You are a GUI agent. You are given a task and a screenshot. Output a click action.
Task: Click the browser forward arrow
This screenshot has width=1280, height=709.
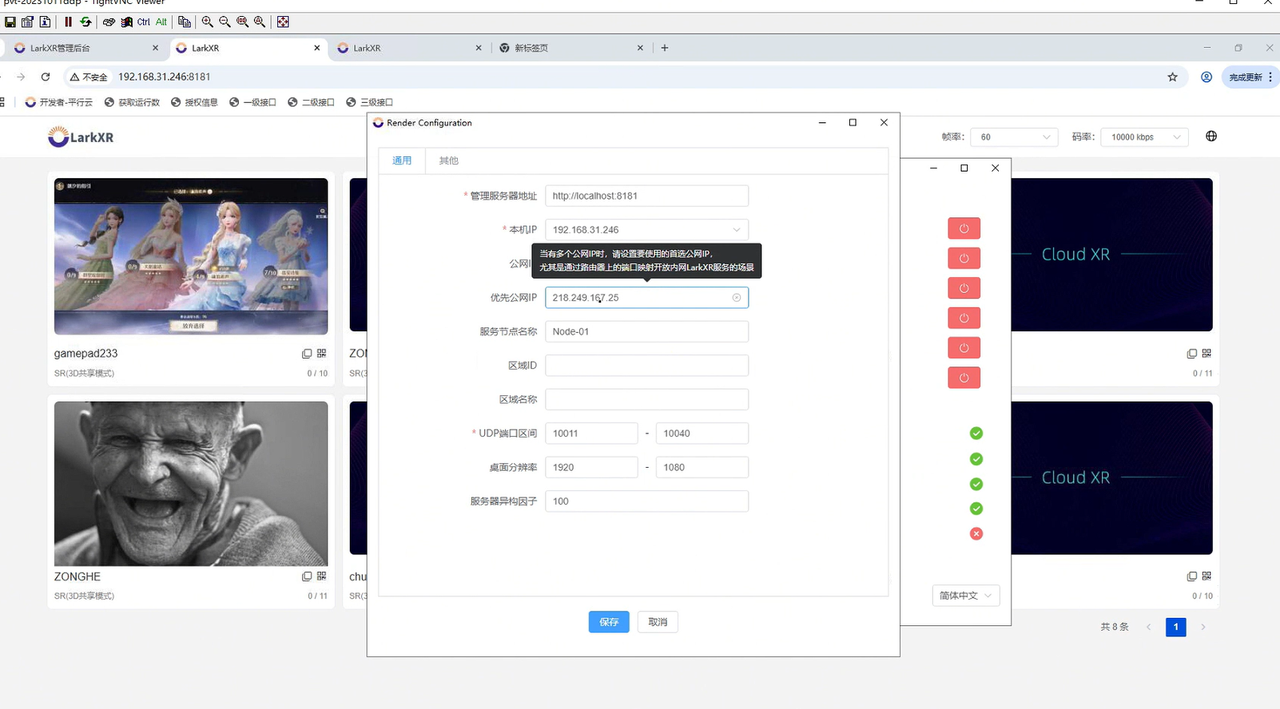(20, 77)
